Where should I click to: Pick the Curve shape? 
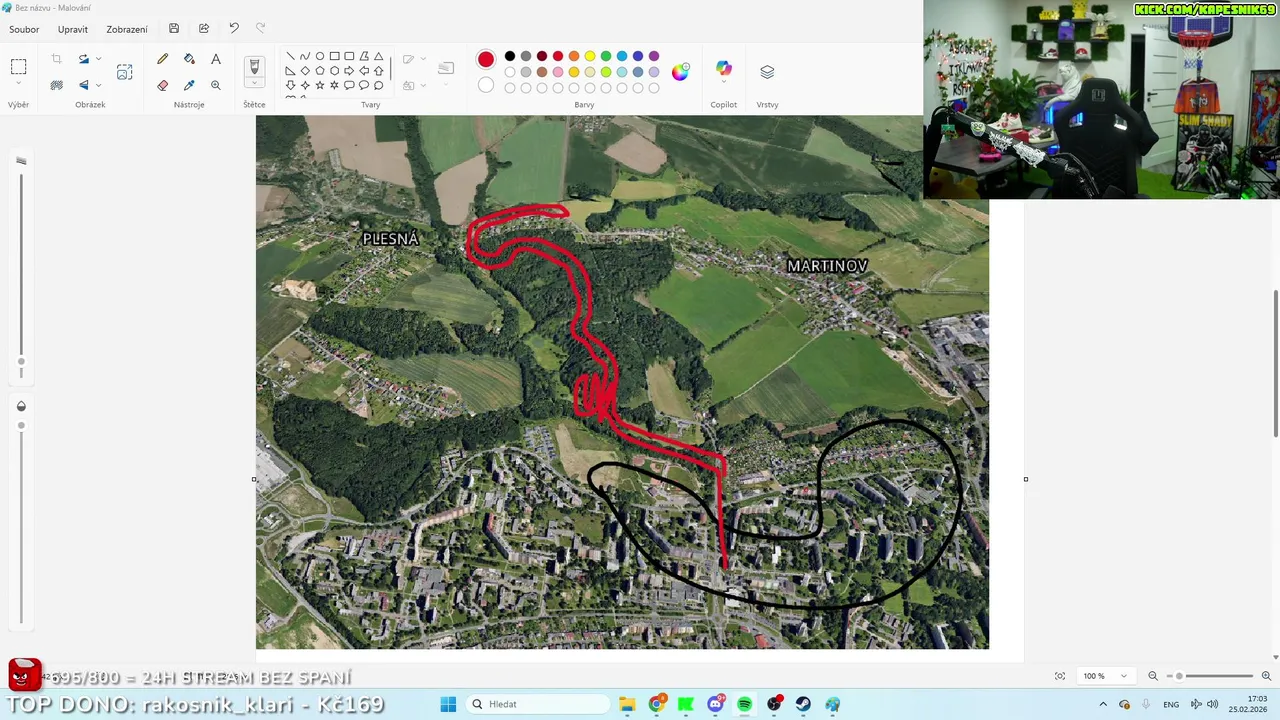click(x=305, y=56)
